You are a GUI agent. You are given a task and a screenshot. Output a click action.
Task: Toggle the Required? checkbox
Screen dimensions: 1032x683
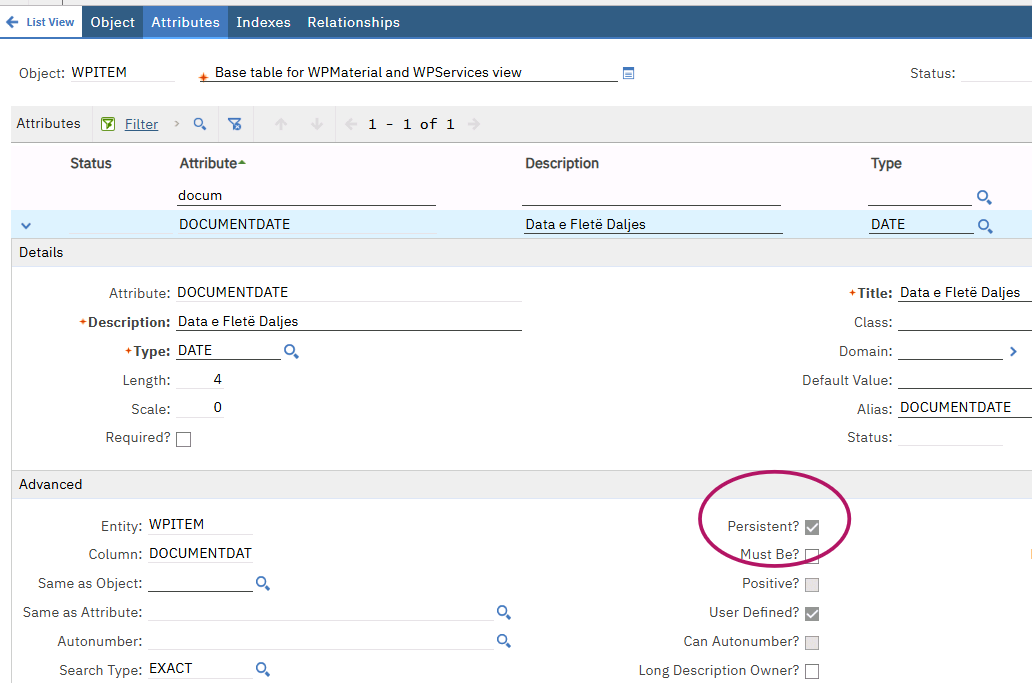coord(183,439)
